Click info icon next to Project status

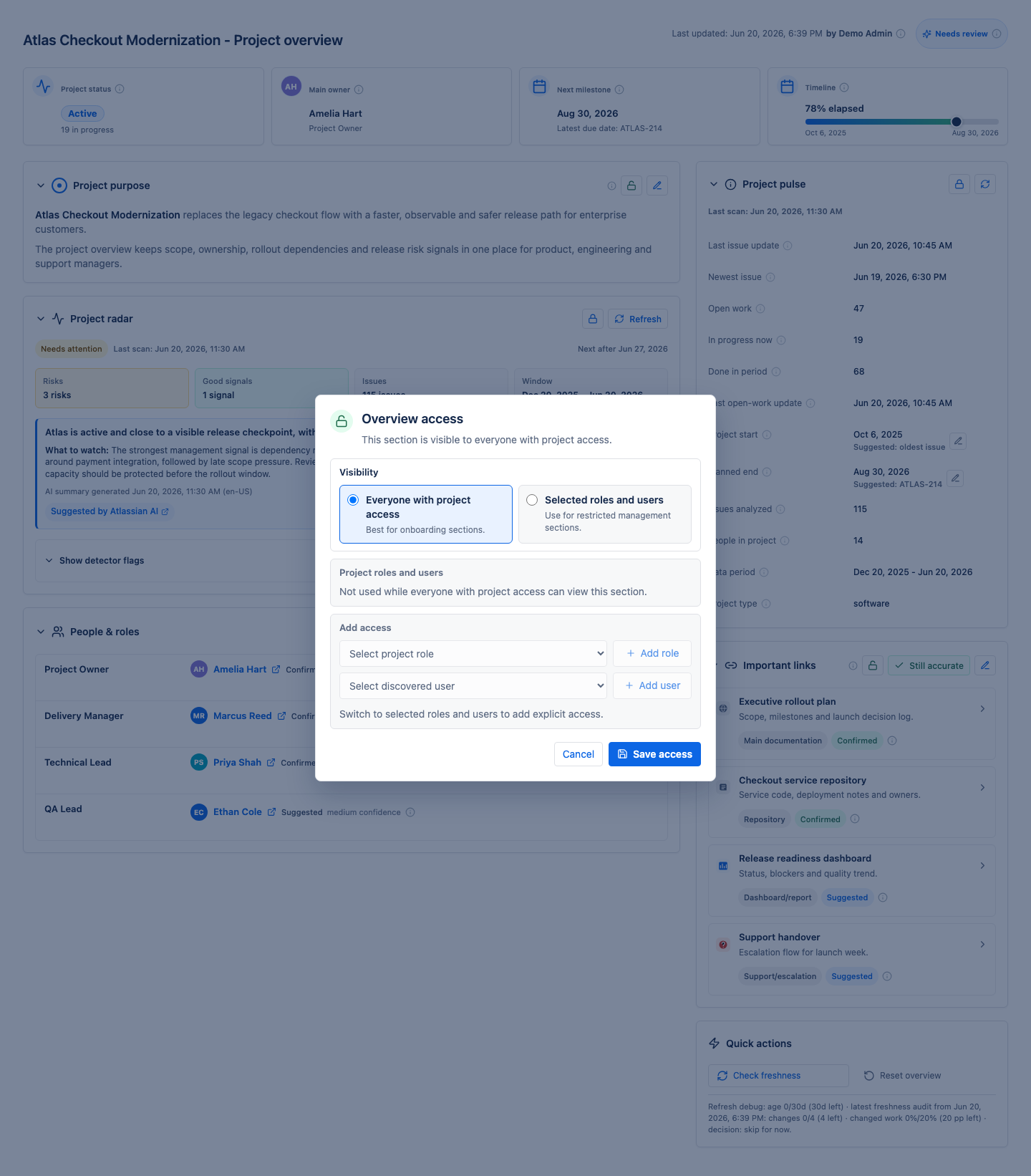[120, 89]
